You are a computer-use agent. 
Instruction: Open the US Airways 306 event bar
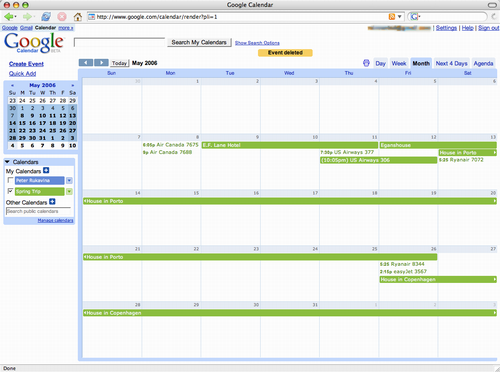[378, 160]
